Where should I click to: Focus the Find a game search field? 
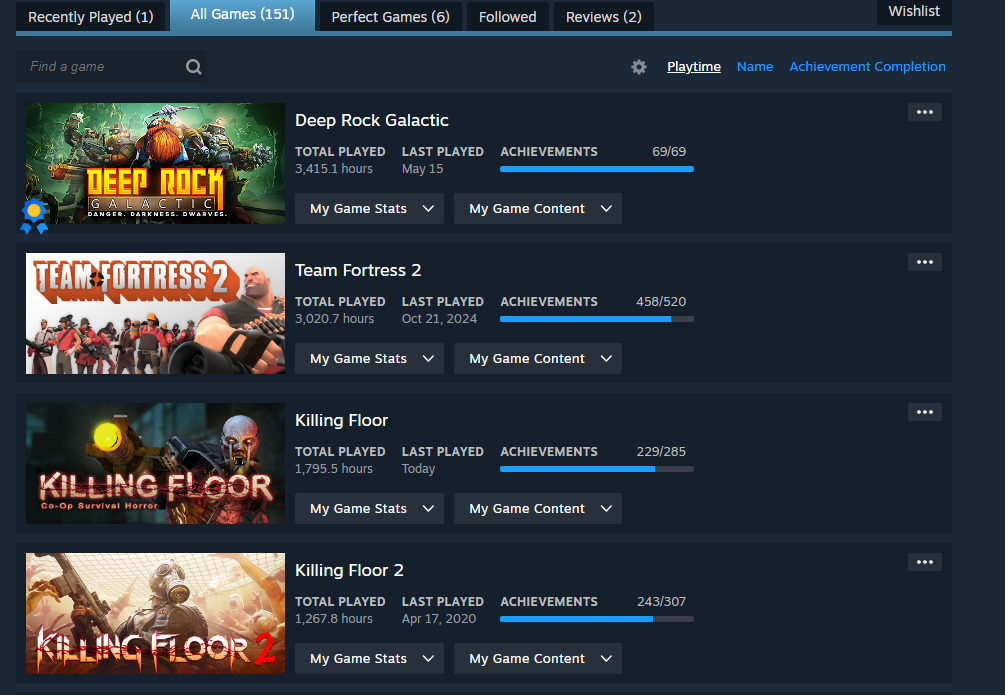pyautogui.click(x=112, y=67)
